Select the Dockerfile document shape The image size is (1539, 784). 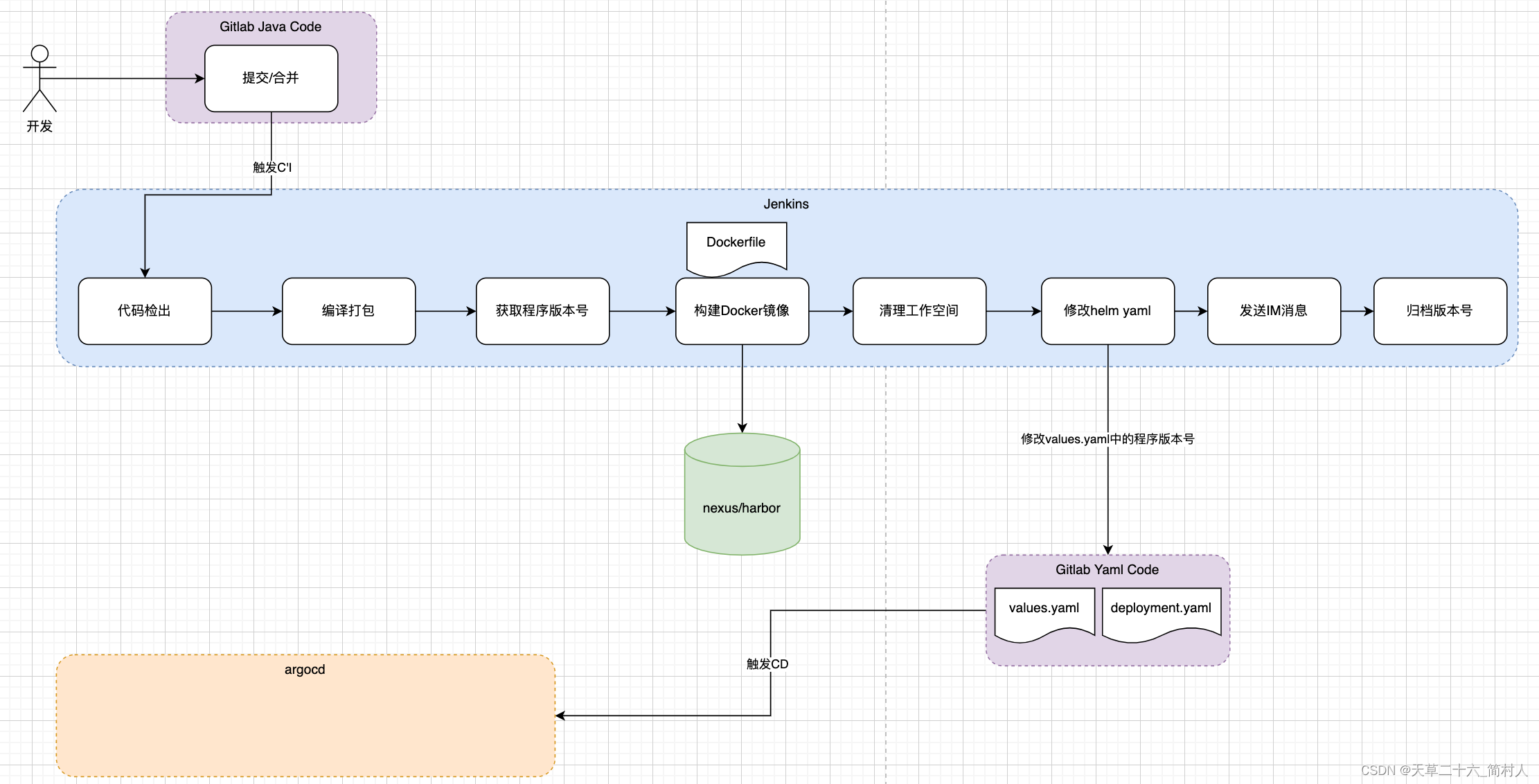pyautogui.click(x=737, y=248)
